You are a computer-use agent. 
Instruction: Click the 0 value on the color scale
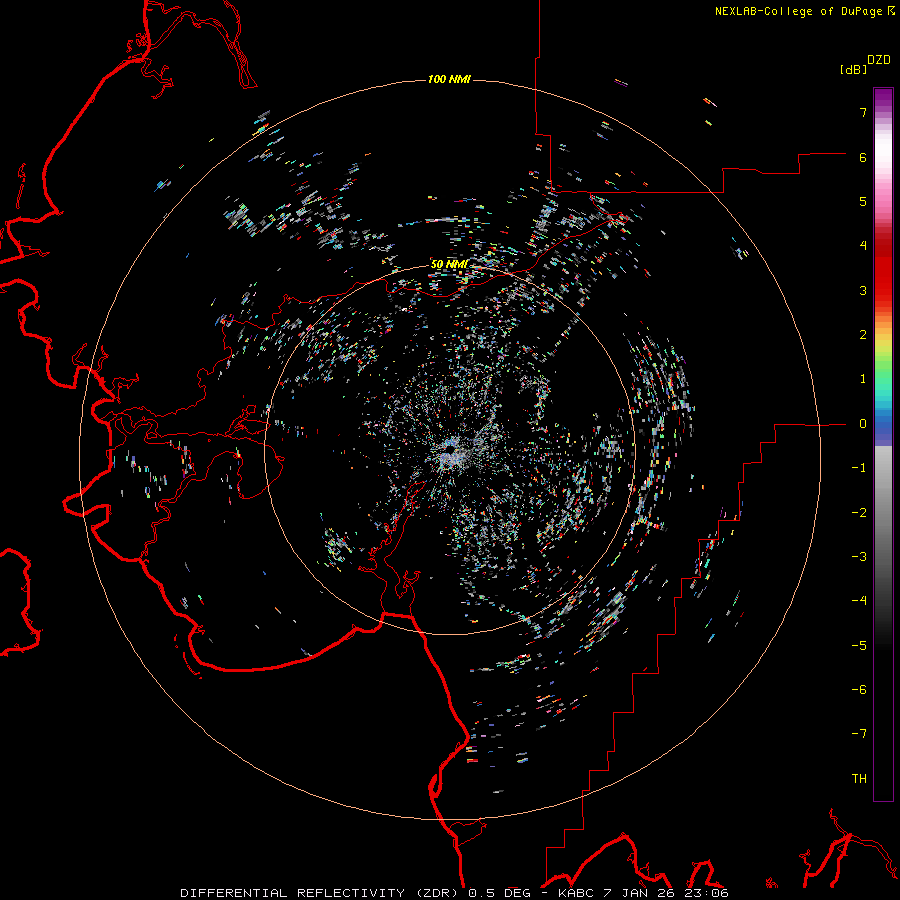point(863,424)
